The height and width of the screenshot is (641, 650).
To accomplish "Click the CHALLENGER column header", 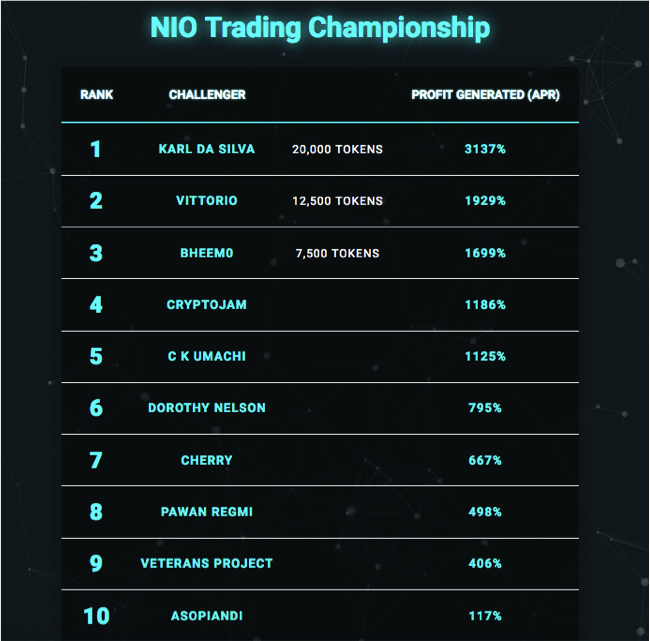I will point(207,95).
